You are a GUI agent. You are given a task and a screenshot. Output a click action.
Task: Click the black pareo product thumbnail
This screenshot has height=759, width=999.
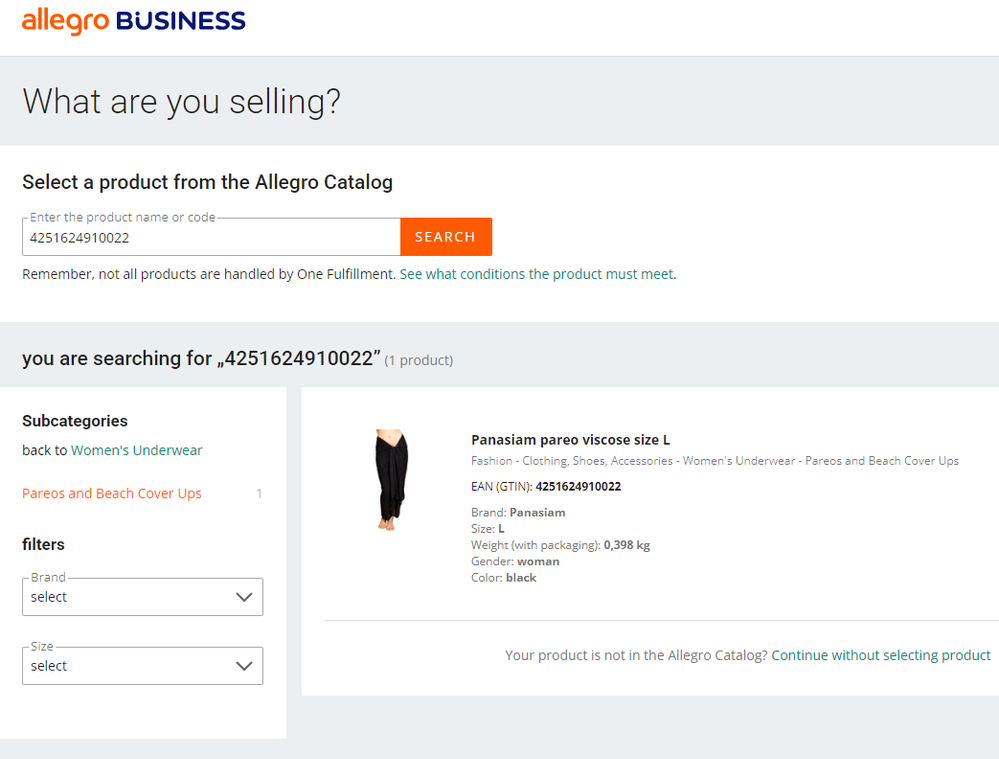[x=392, y=480]
